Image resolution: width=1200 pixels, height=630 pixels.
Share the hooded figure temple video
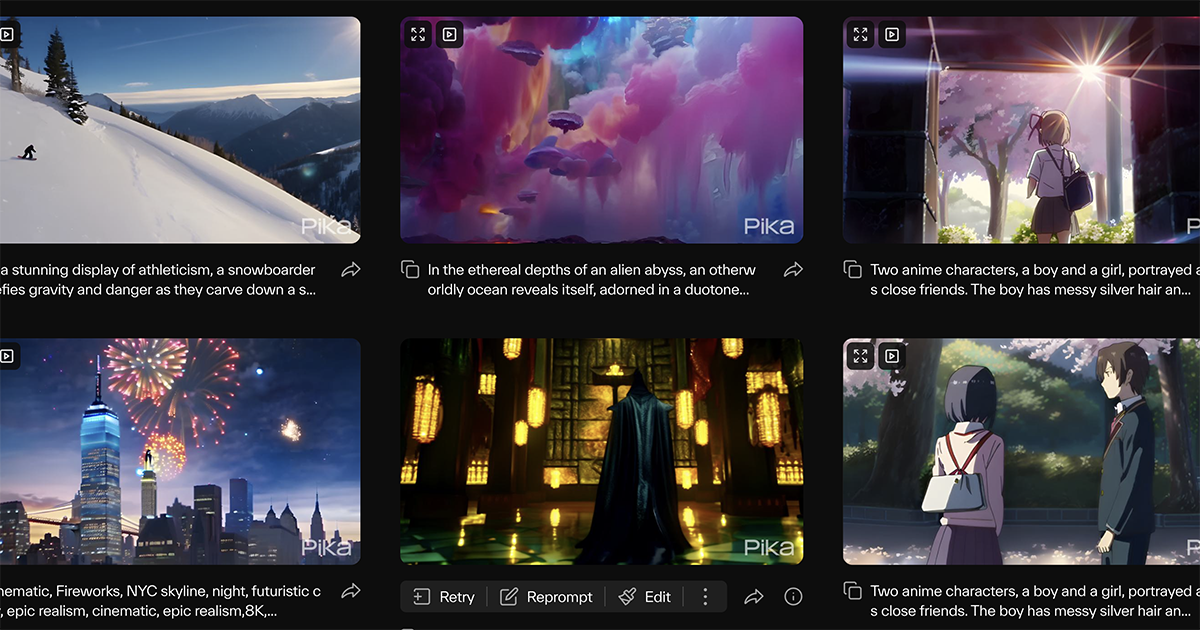pos(754,597)
